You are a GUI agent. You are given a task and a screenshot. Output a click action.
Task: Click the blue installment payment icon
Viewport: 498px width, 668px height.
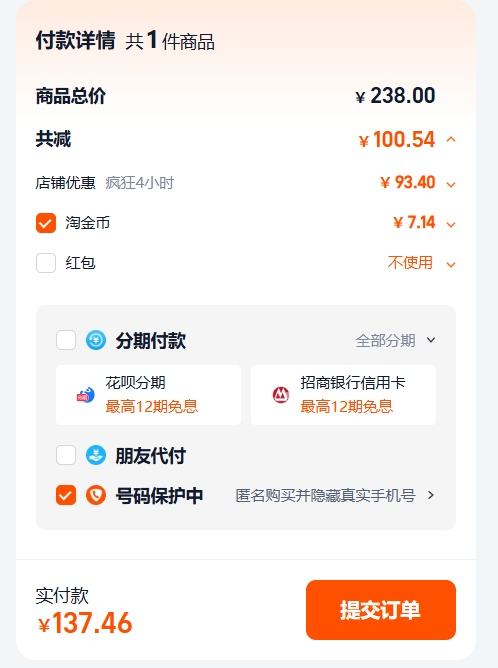coord(96,340)
